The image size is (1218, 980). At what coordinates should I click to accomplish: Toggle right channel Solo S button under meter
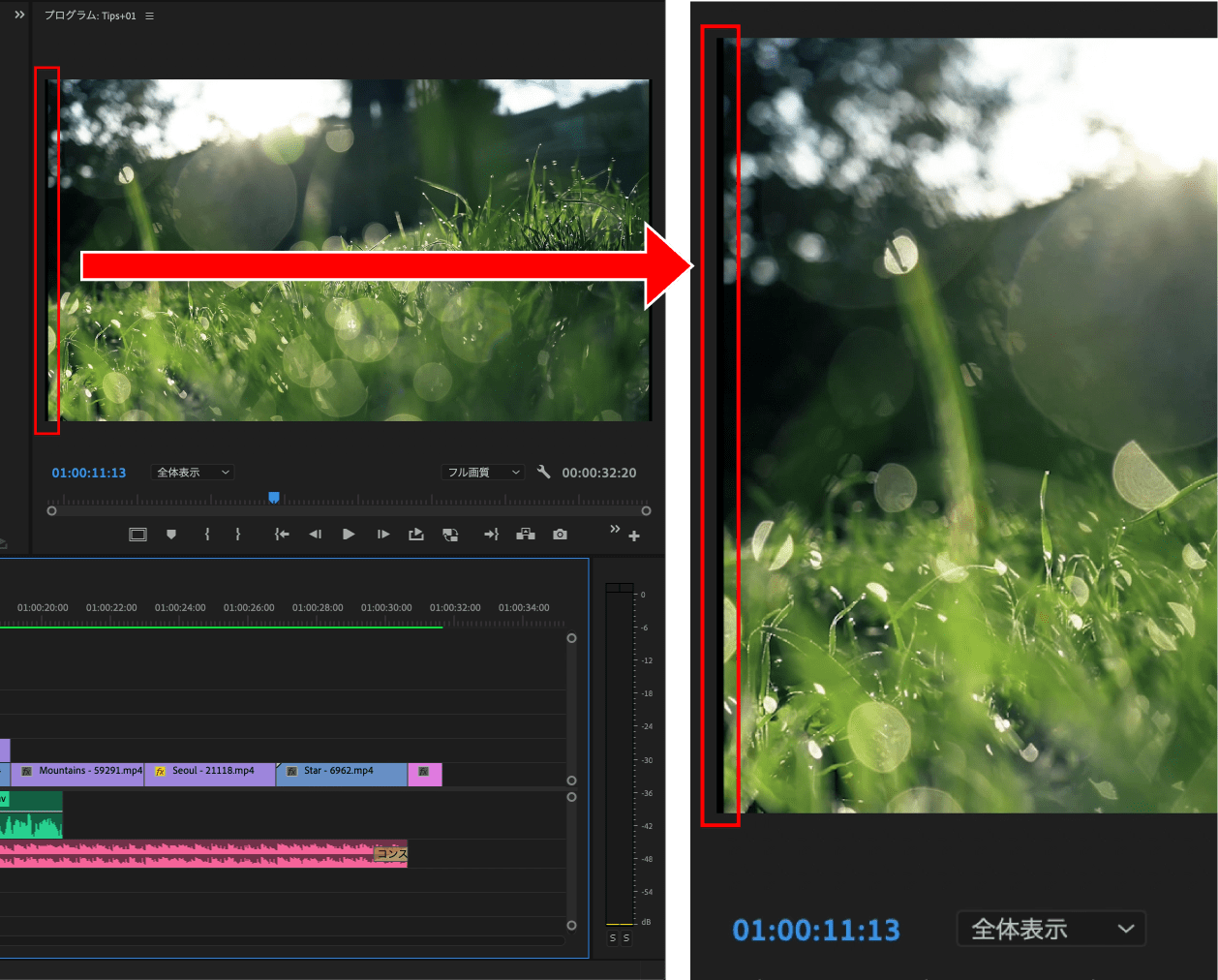click(x=626, y=938)
